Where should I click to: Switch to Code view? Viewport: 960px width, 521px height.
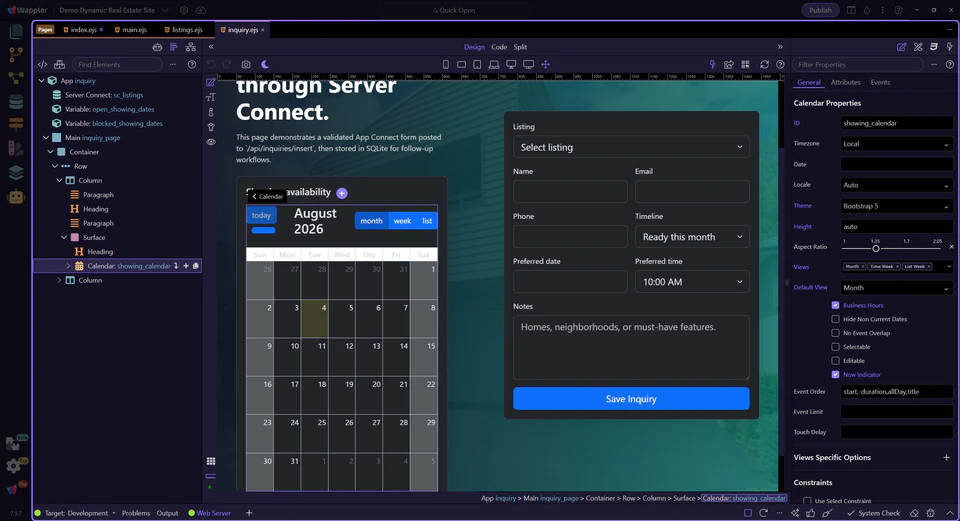click(499, 47)
